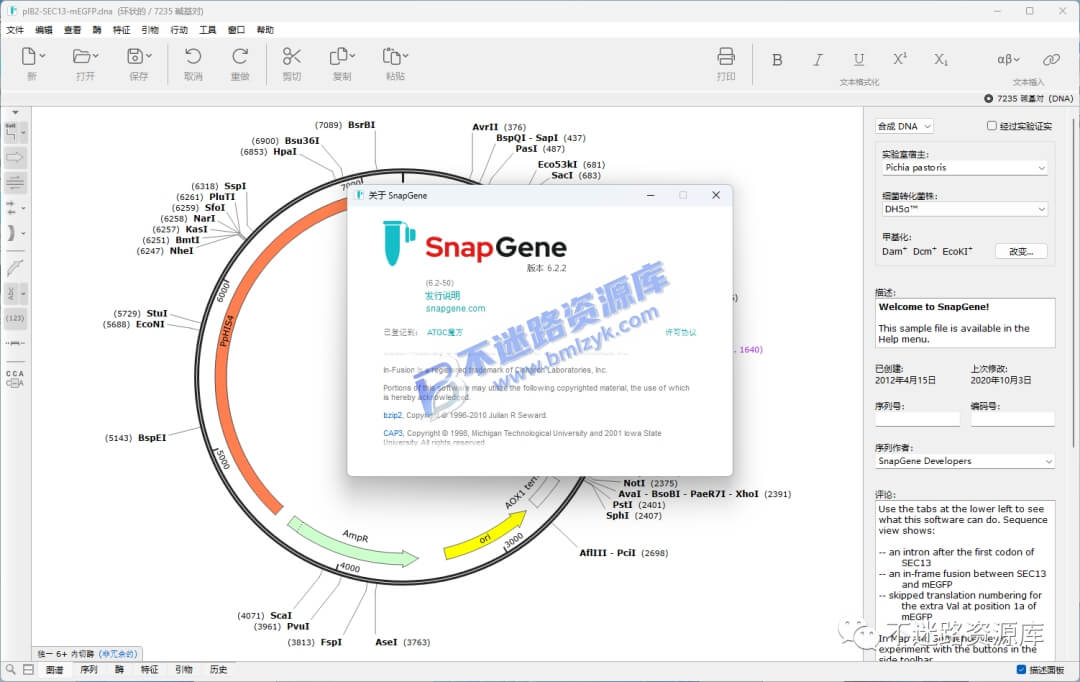The height and width of the screenshot is (682, 1080).
Task: Open the 合成 DNA dropdown
Action: [x=904, y=126]
